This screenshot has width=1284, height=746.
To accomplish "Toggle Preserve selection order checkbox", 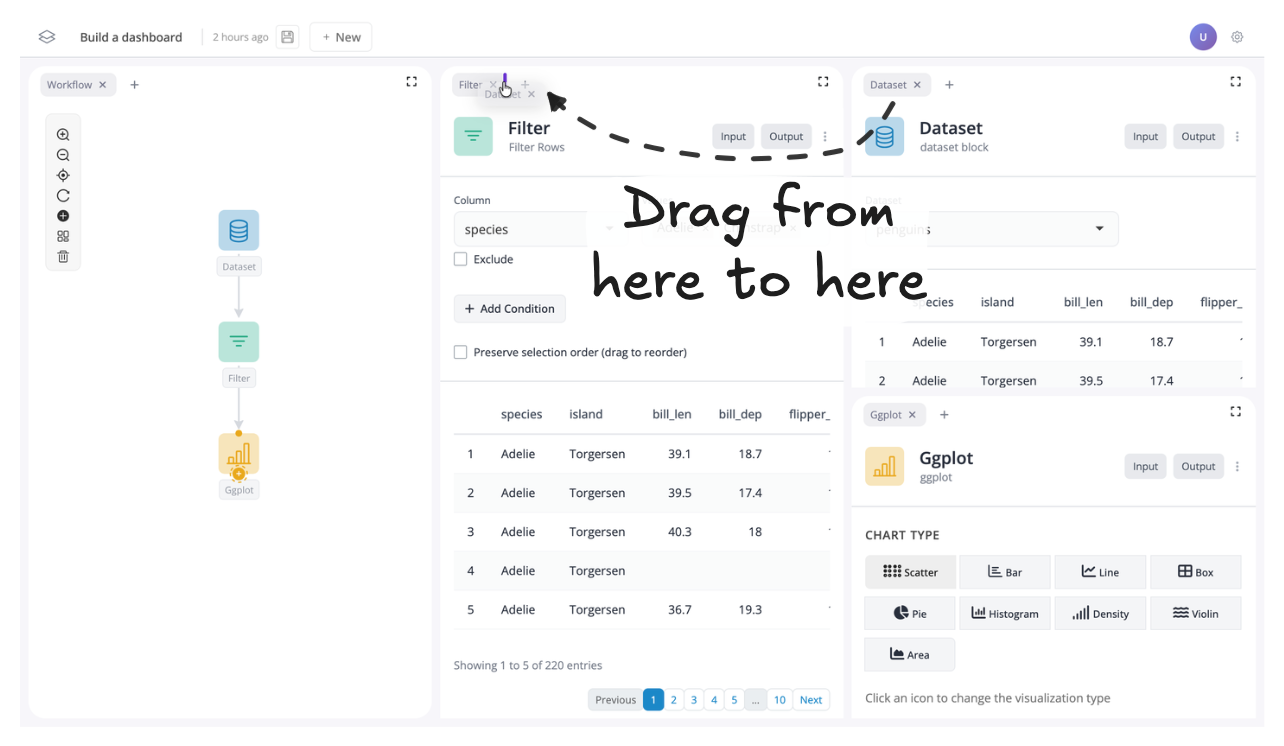I will coord(461,352).
